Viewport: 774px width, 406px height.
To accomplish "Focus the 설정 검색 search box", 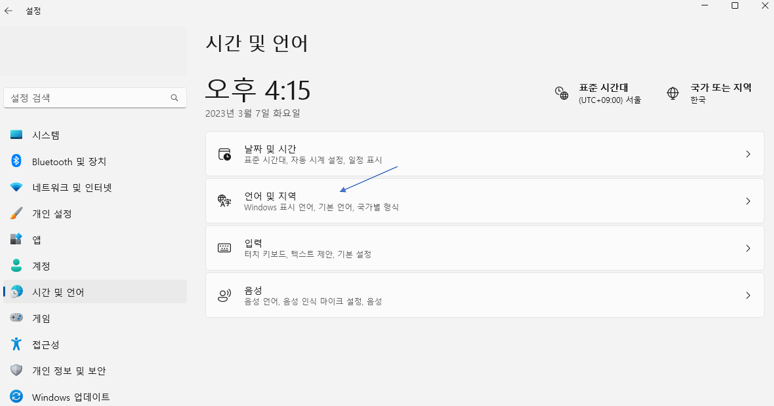I will [x=85, y=98].
